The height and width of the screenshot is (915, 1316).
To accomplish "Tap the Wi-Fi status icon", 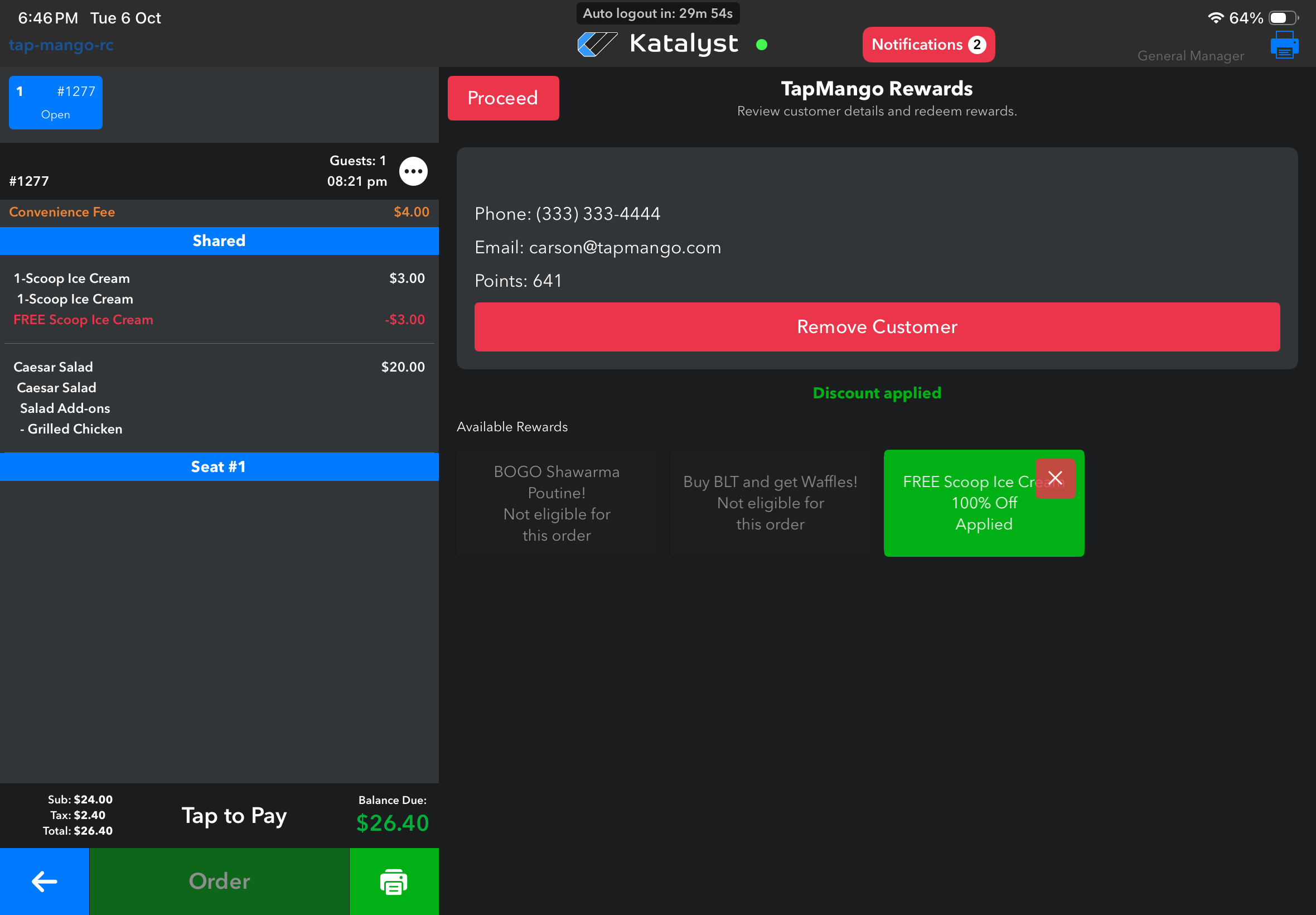I will (1215, 18).
